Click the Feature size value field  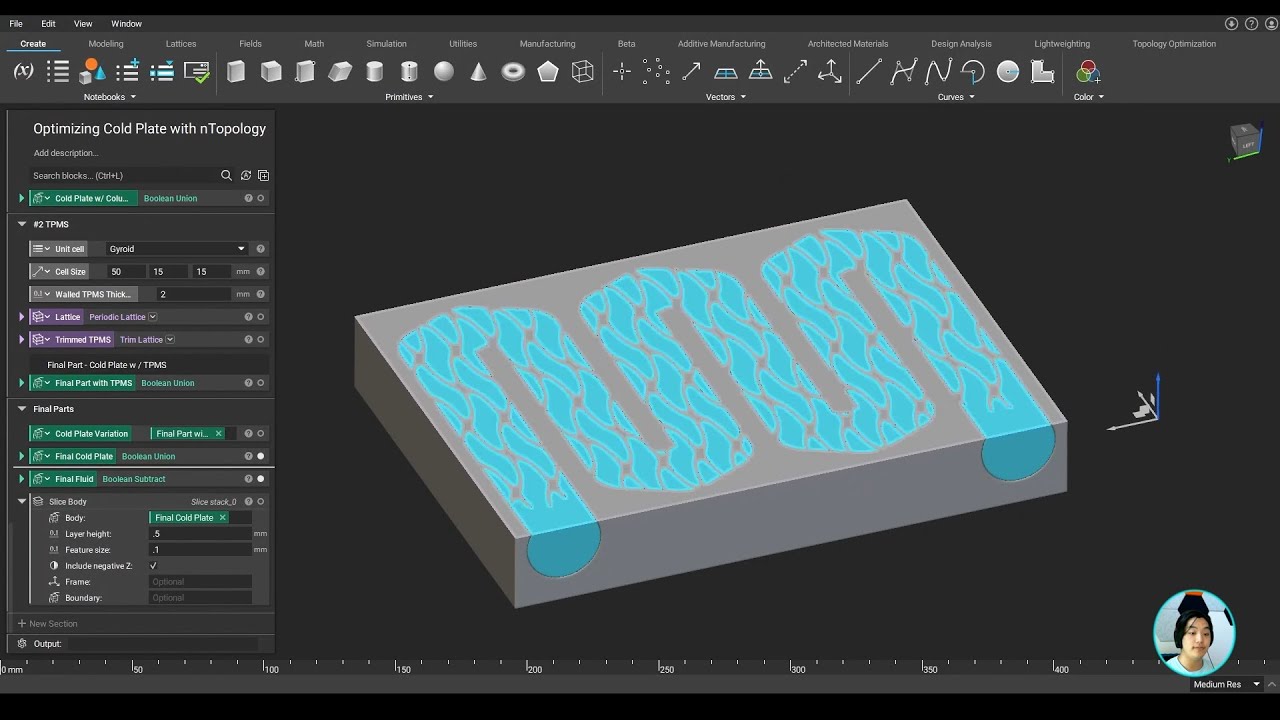pos(200,550)
